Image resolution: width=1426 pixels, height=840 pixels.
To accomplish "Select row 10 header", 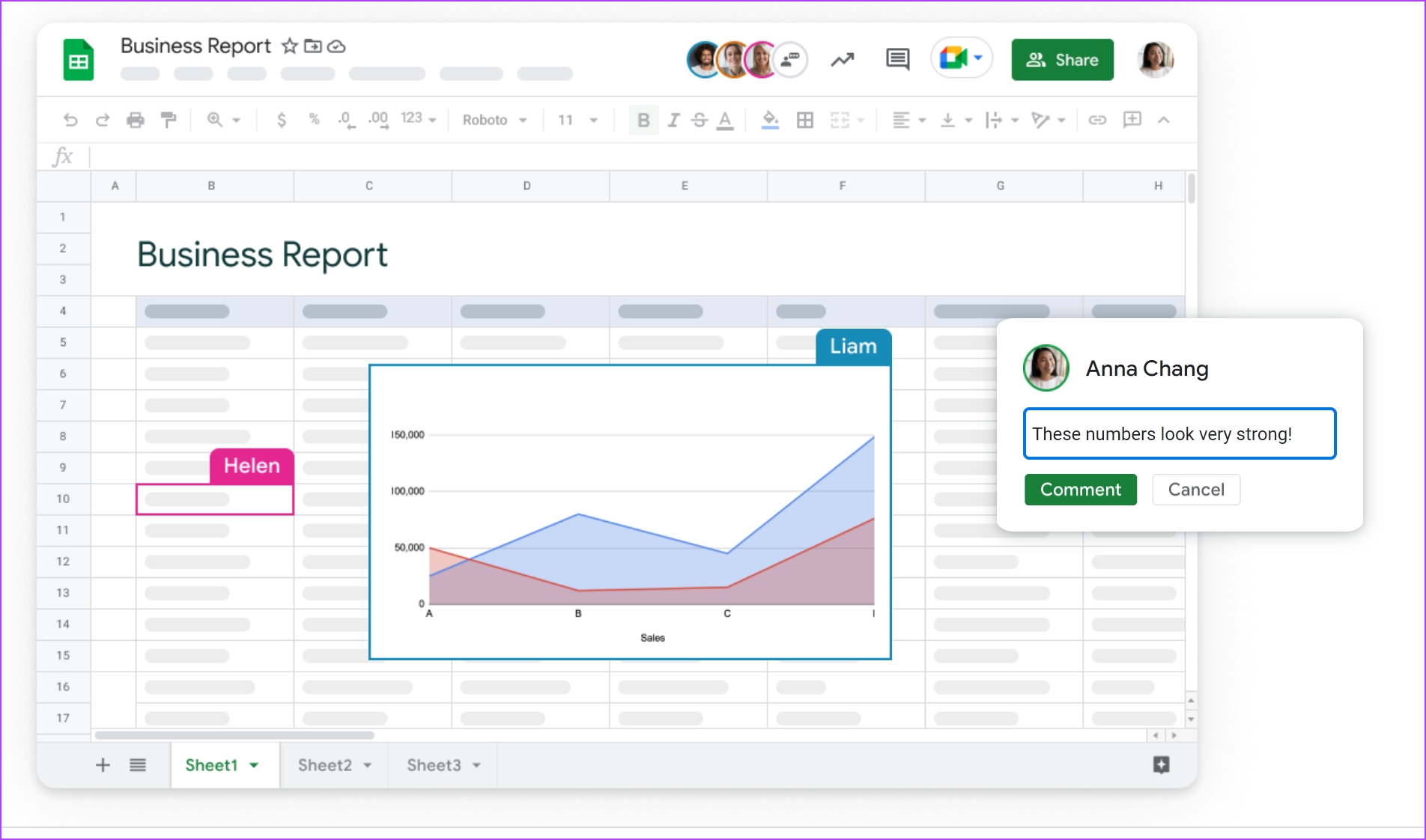I will click(64, 499).
